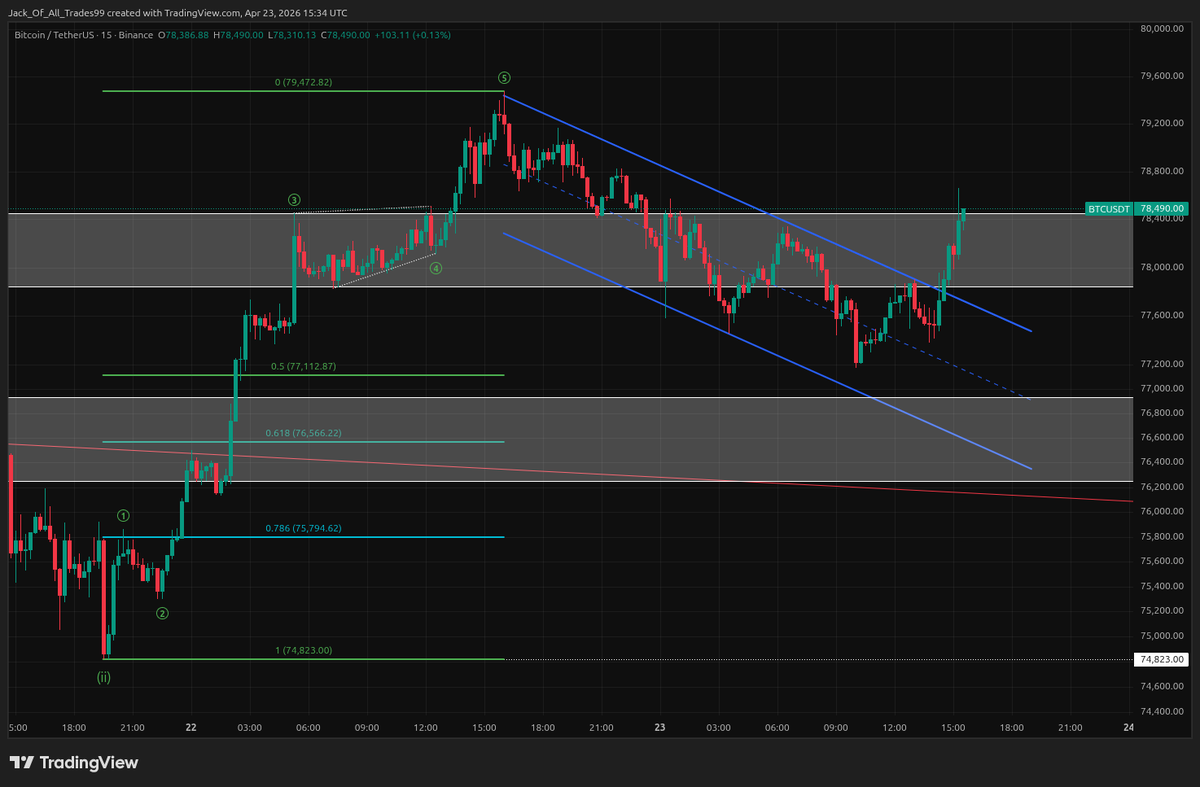Viewport: 1200px width, 787px height.
Task: Click the +103.11 (+0.13%) change readout
Action: pyautogui.click(x=414, y=35)
